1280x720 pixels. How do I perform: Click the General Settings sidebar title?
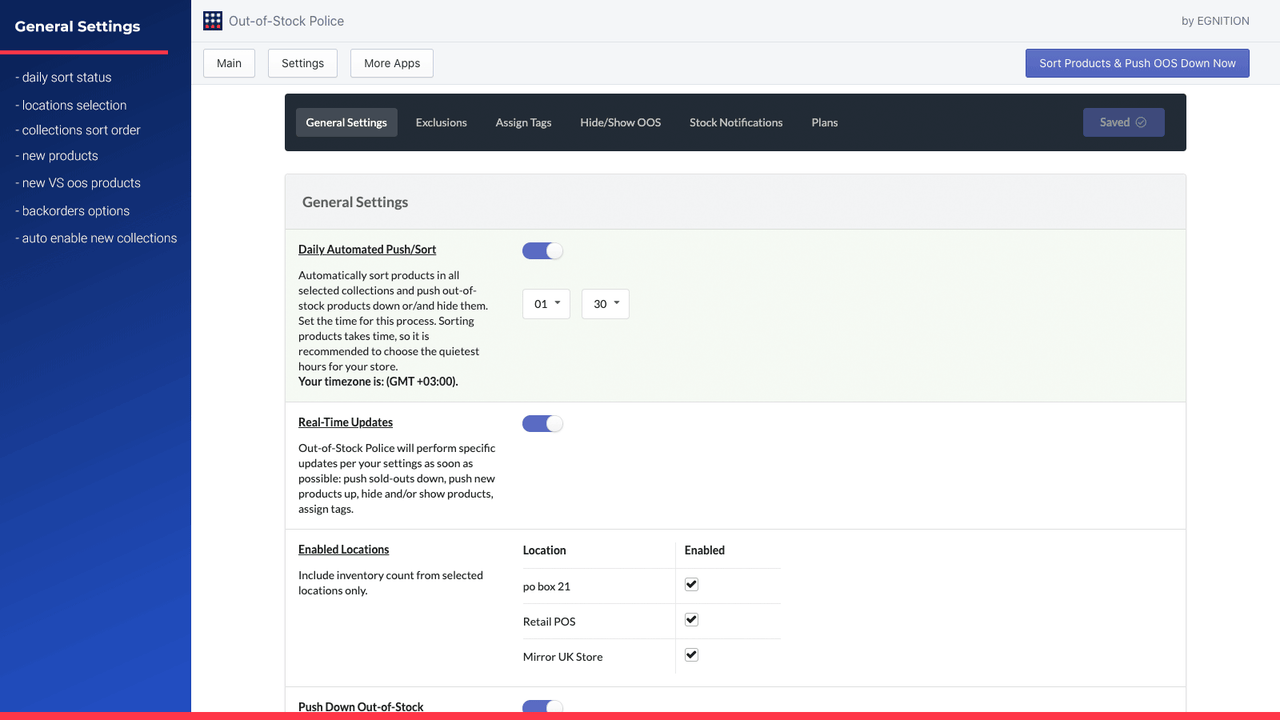click(x=77, y=26)
